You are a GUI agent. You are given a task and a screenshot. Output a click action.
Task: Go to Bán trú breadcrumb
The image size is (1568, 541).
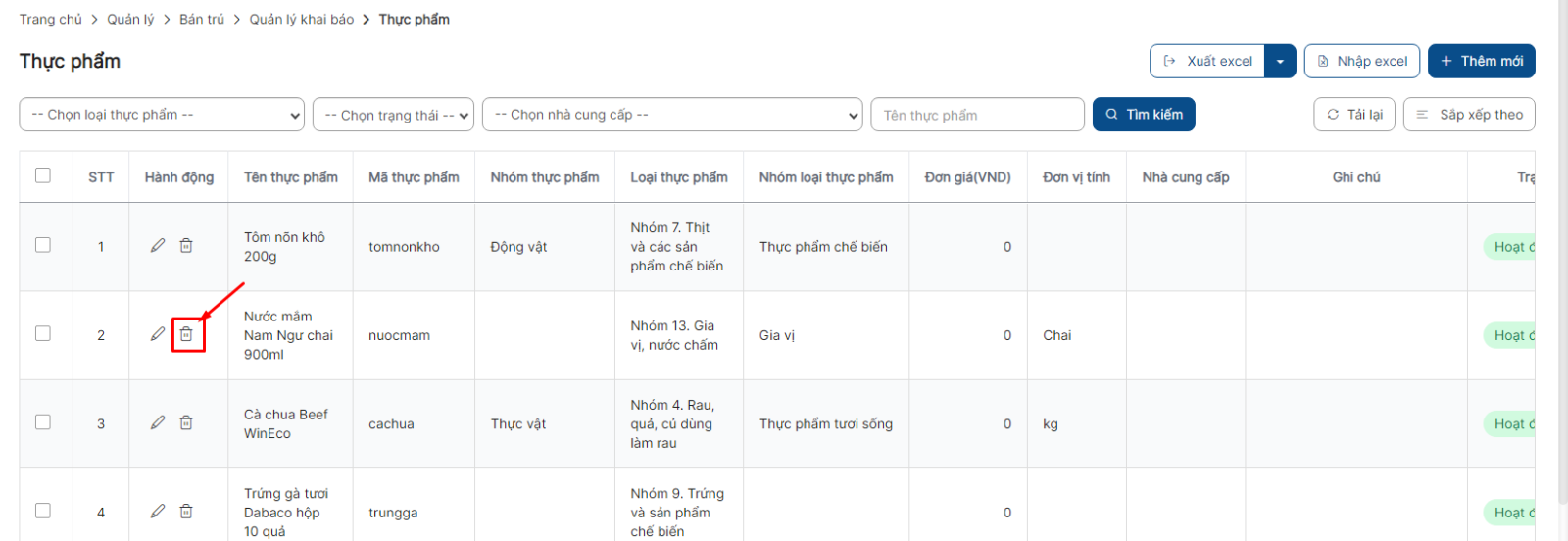click(202, 19)
